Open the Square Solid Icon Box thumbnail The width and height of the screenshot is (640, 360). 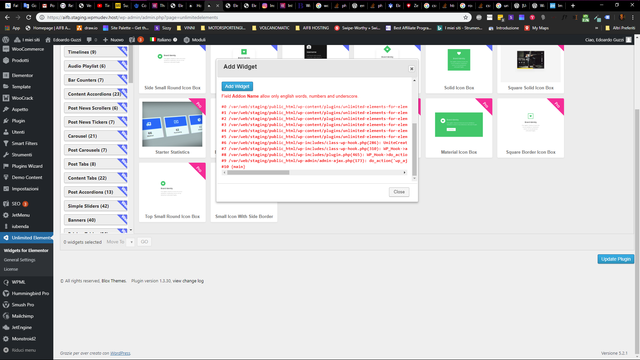click(530, 60)
